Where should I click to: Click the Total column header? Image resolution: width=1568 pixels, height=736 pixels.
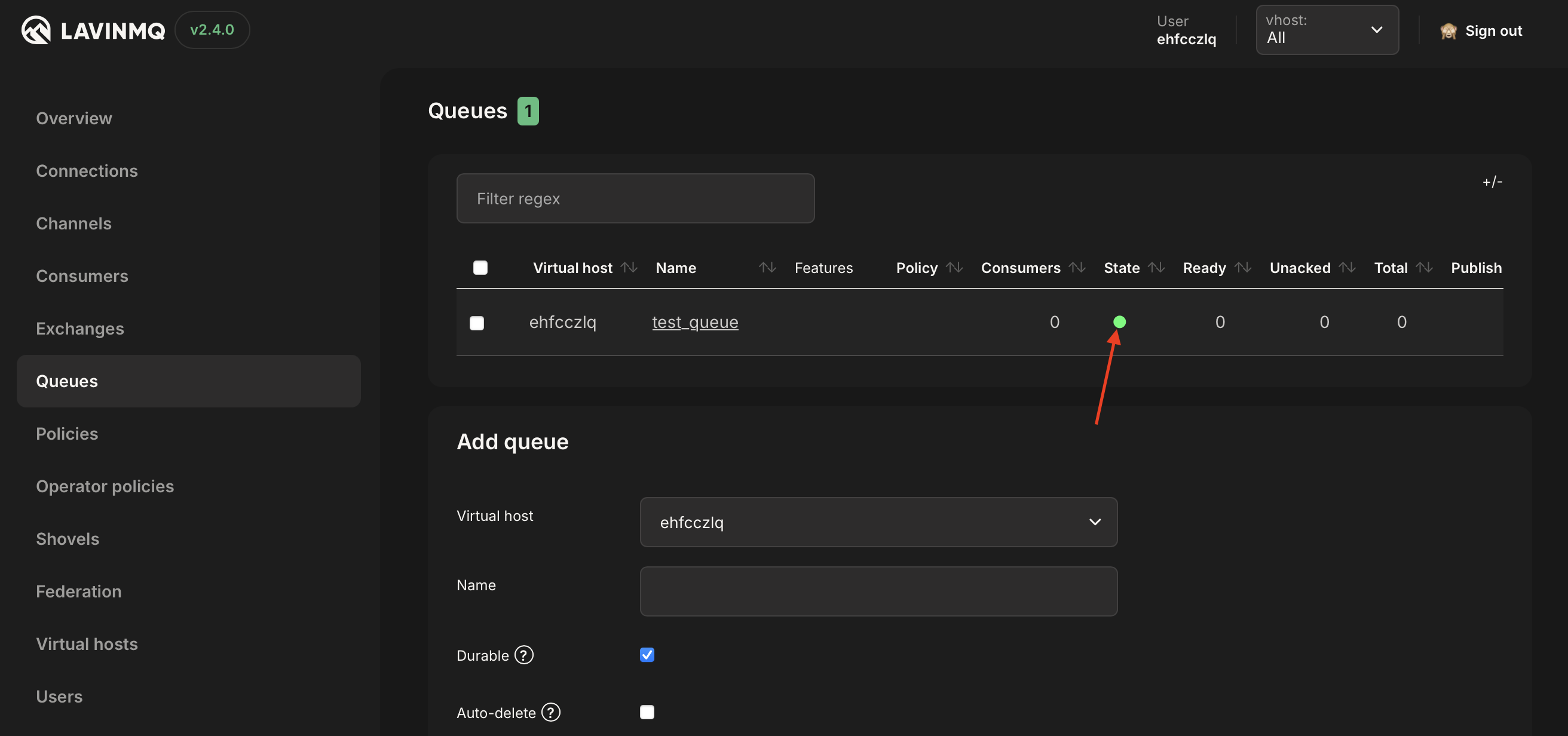(1391, 268)
